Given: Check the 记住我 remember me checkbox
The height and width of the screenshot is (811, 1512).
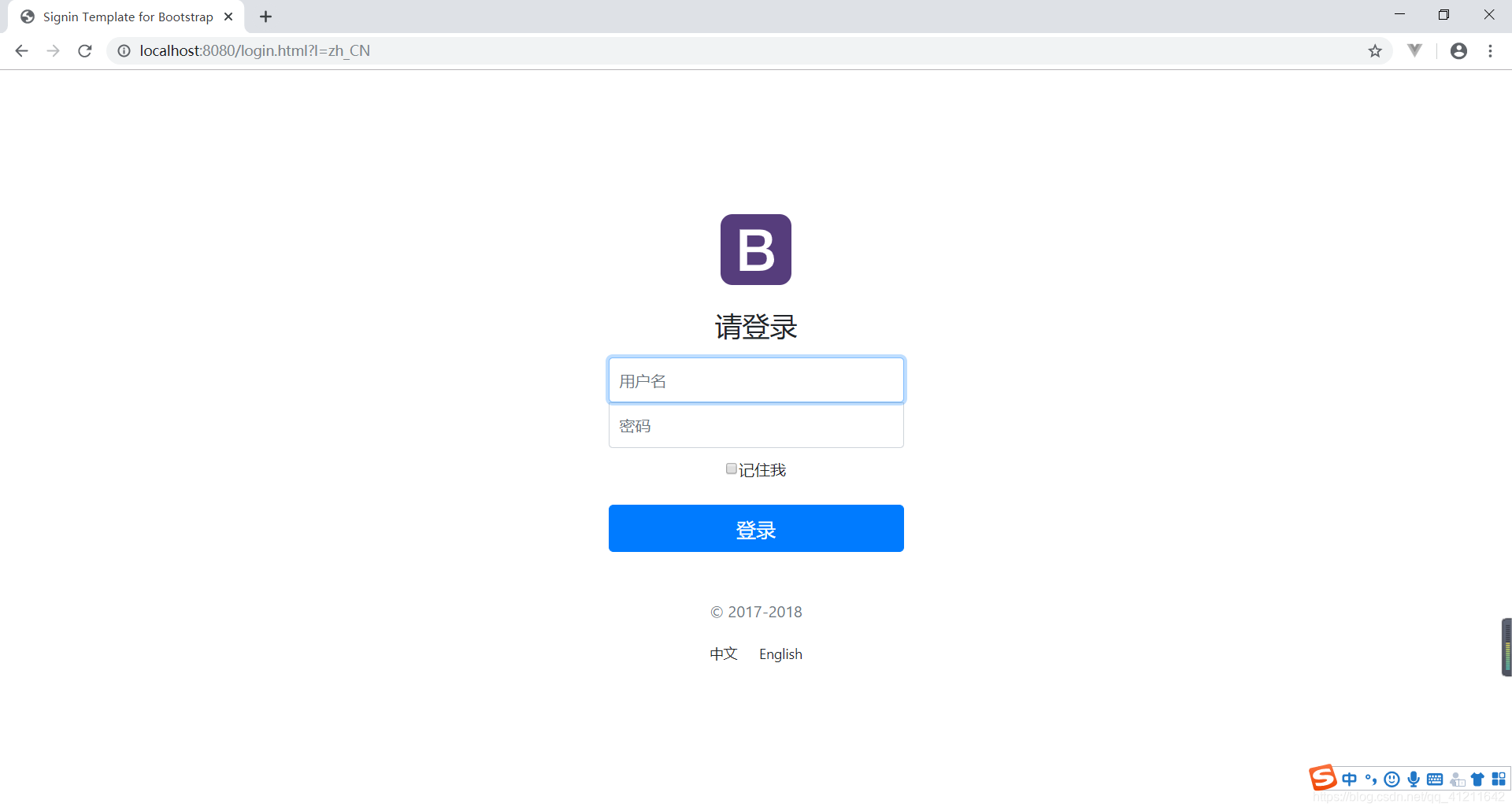Looking at the screenshot, I should 732,468.
